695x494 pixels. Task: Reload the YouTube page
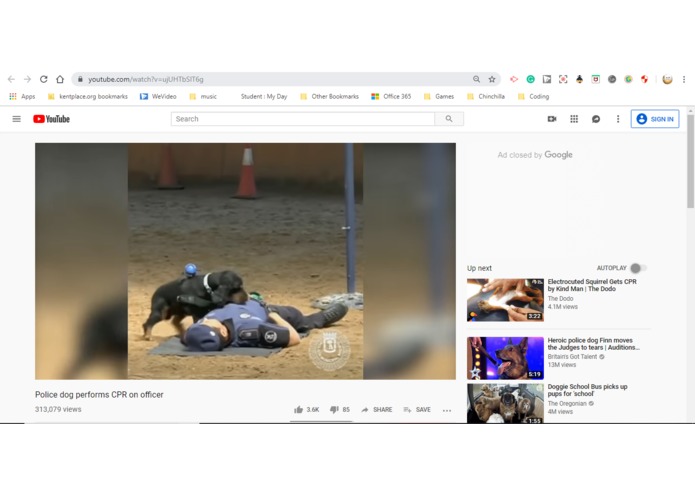pyautogui.click(x=43, y=79)
